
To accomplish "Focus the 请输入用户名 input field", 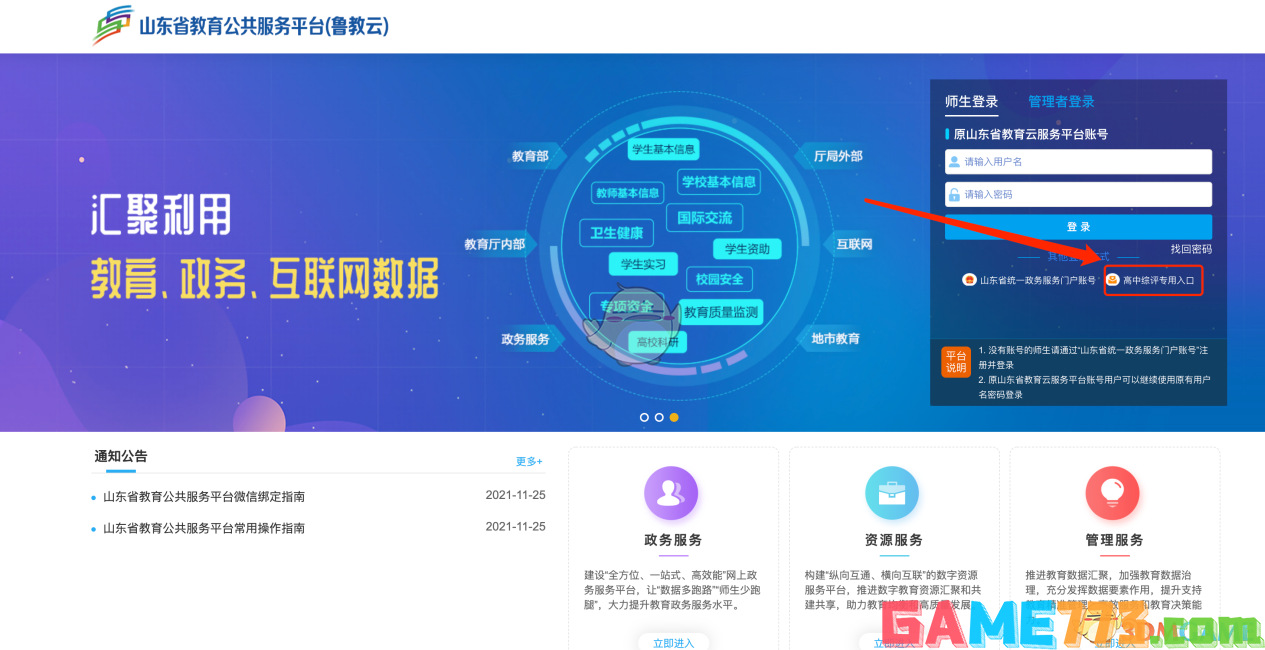I will (x=1078, y=162).
